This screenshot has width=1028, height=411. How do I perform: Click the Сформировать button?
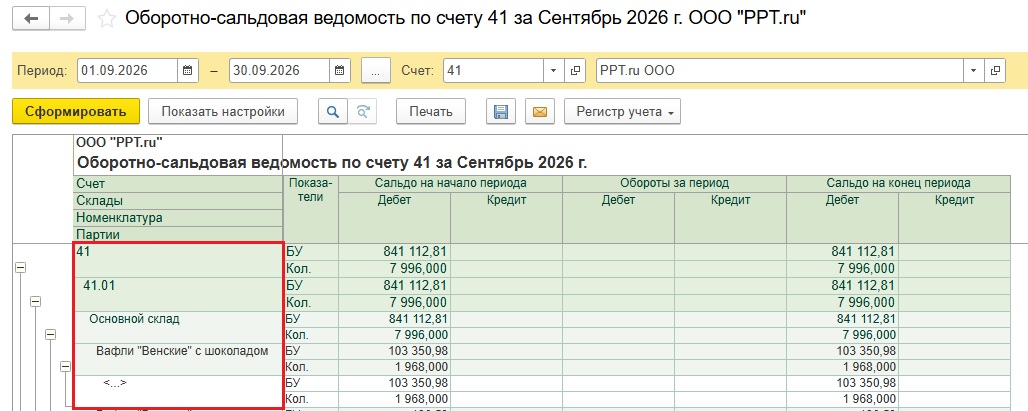[x=76, y=111]
